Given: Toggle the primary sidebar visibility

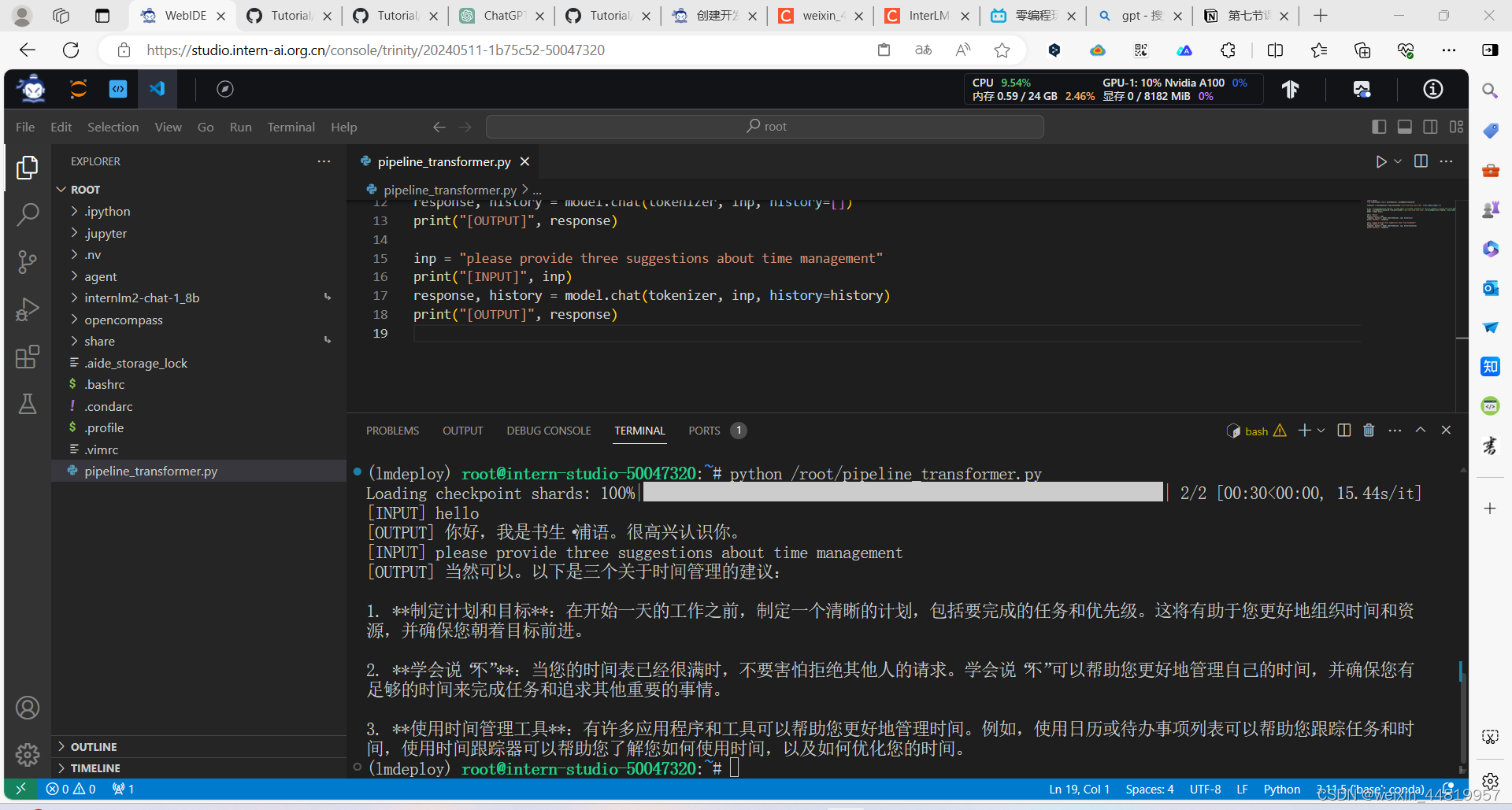Looking at the screenshot, I should click(1379, 126).
